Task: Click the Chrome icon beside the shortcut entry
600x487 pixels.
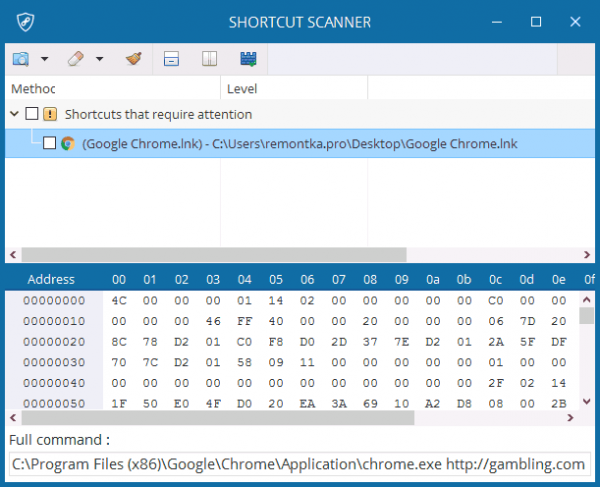Action: (68, 143)
